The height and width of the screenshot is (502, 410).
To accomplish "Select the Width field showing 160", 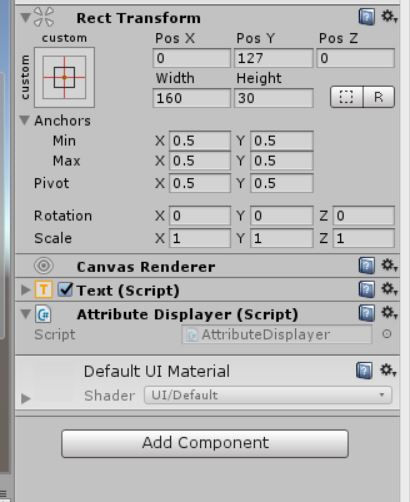I will point(192,98).
